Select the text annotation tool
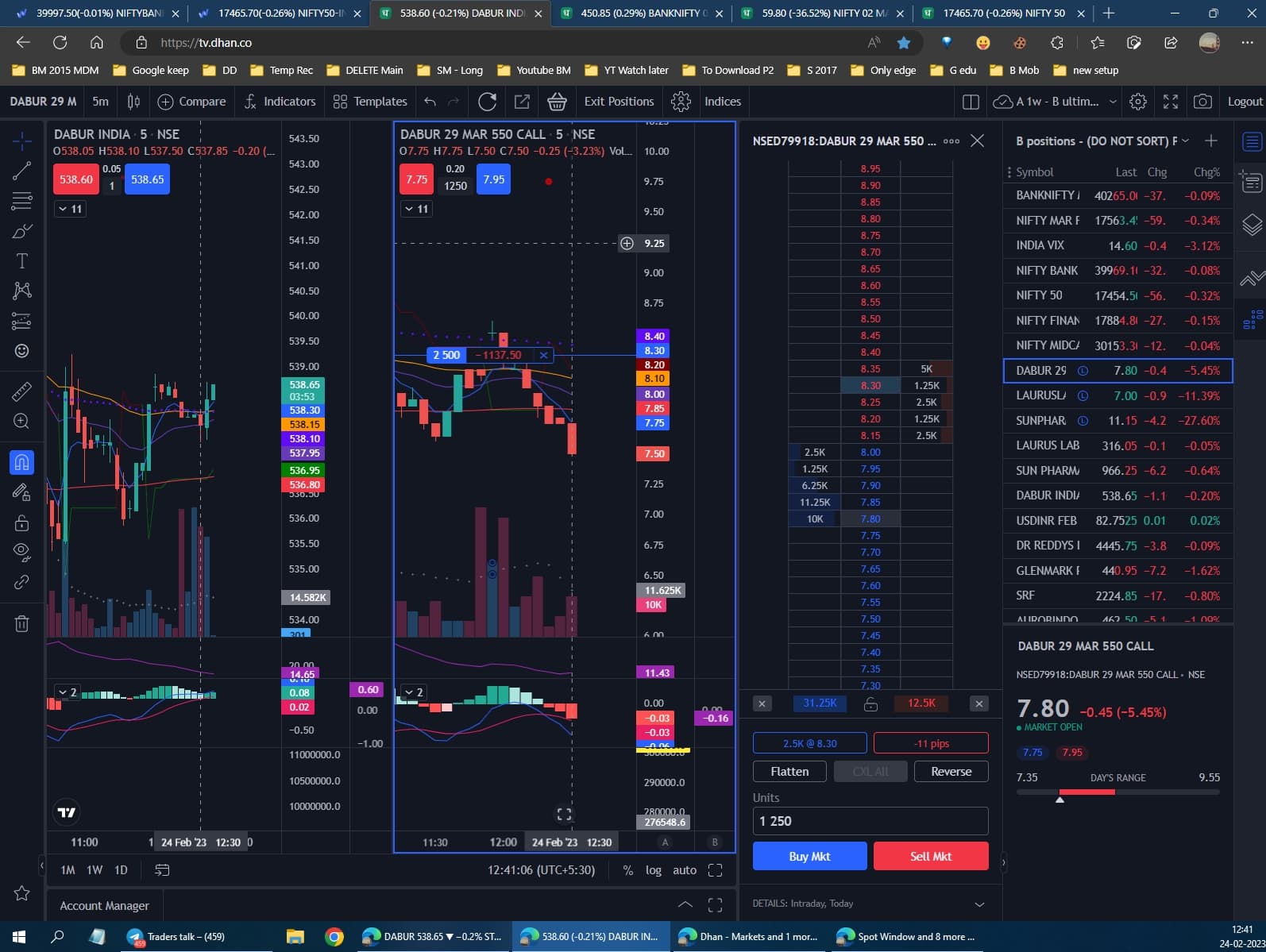Image resolution: width=1266 pixels, height=952 pixels. pos(22,261)
